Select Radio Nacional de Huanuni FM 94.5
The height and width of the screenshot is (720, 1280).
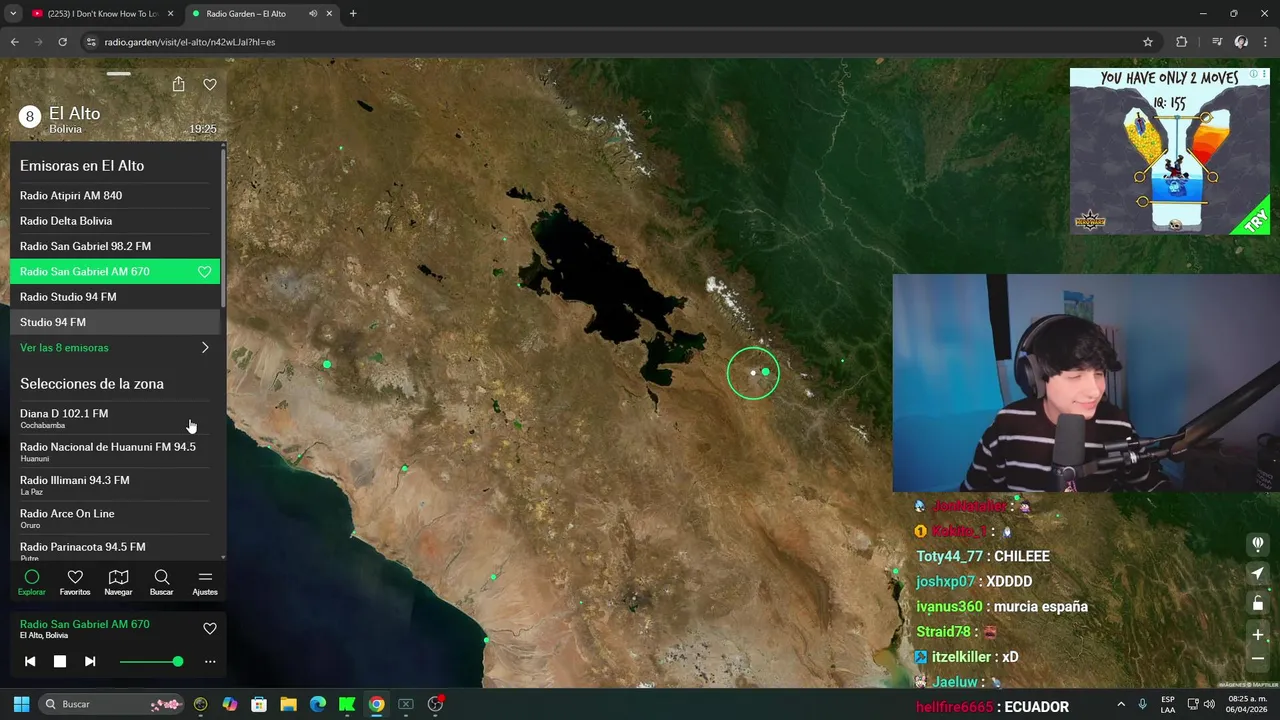pos(115,452)
